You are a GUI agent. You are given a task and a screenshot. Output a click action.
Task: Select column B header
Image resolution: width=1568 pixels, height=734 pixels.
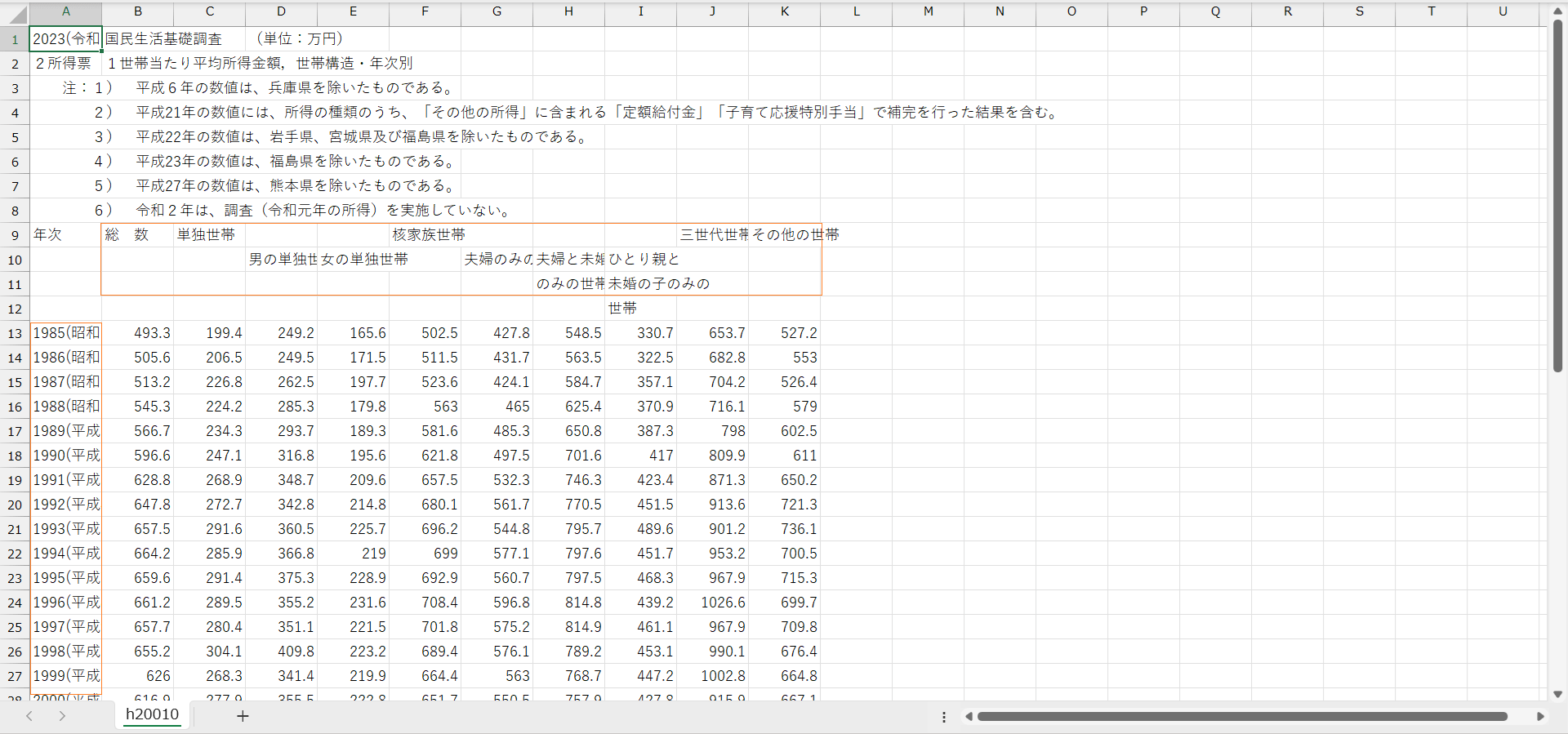[x=137, y=11]
